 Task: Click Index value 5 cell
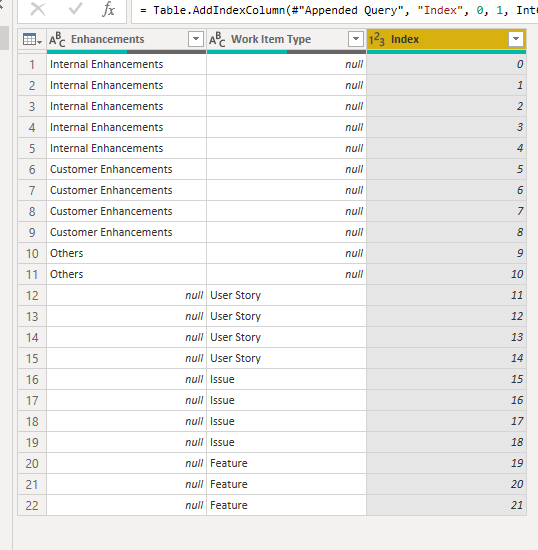pyautogui.click(x=446, y=169)
